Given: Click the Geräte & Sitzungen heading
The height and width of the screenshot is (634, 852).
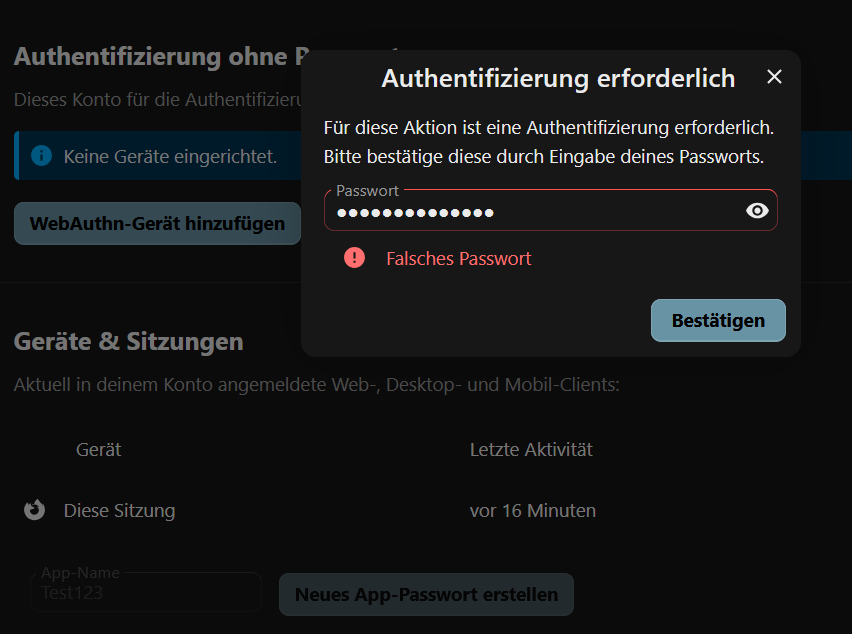Looking at the screenshot, I should pos(128,342).
